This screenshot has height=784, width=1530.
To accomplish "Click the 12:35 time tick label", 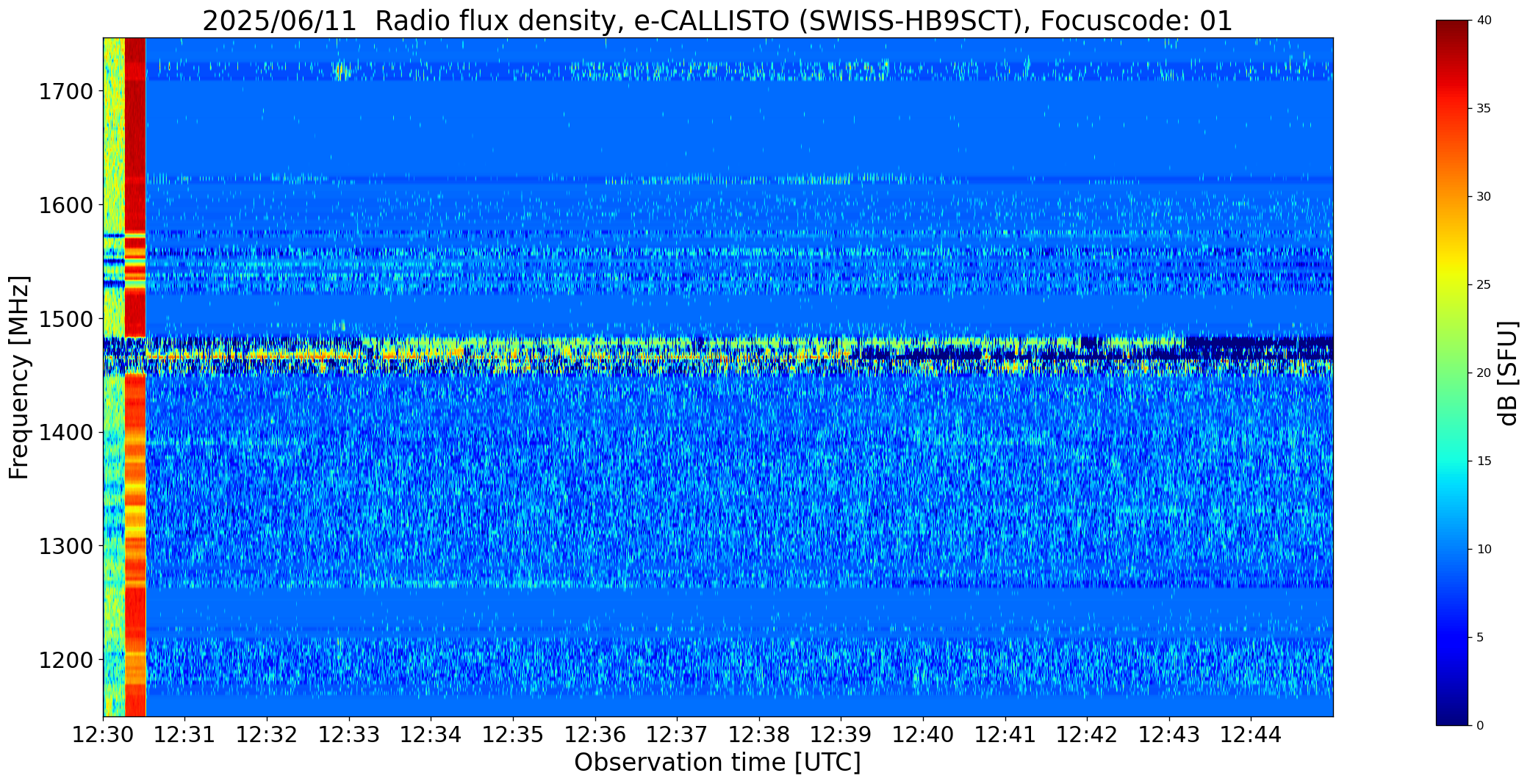I will click(x=513, y=735).
